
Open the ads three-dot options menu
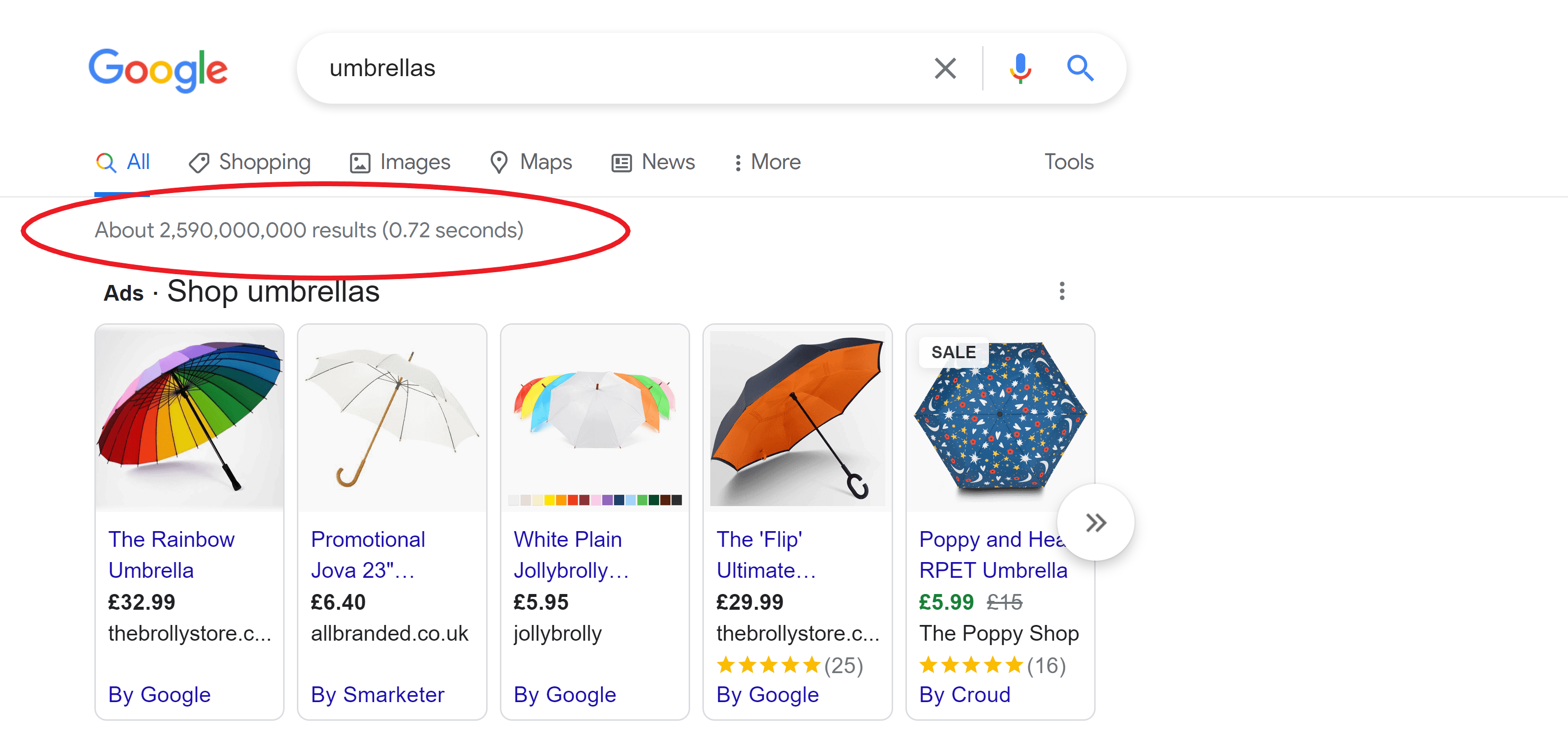pos(1062,291)
